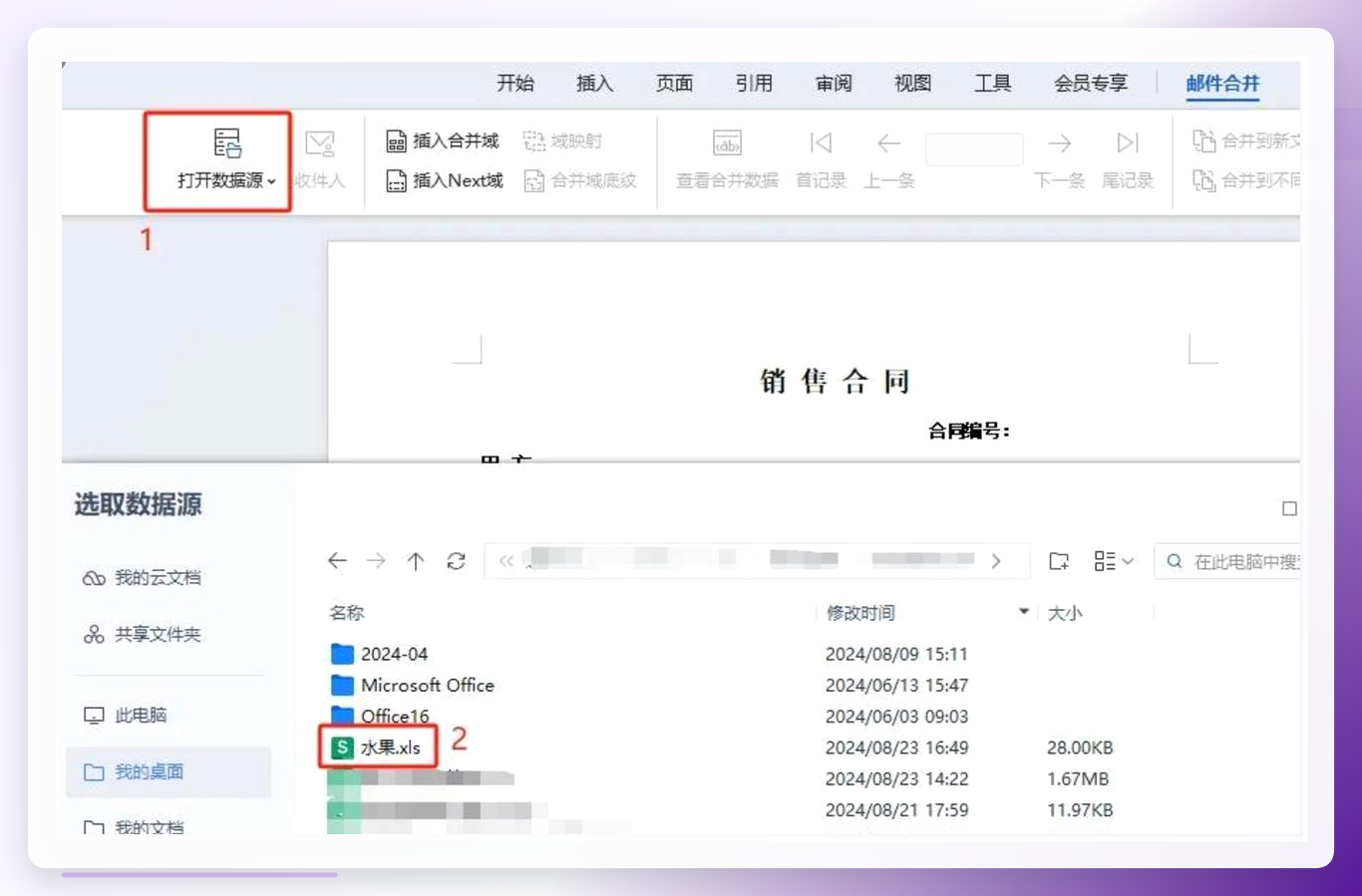1362x896 pixels.
Task: Expand the path breadcrumb chevron
Action: point(996,561)
